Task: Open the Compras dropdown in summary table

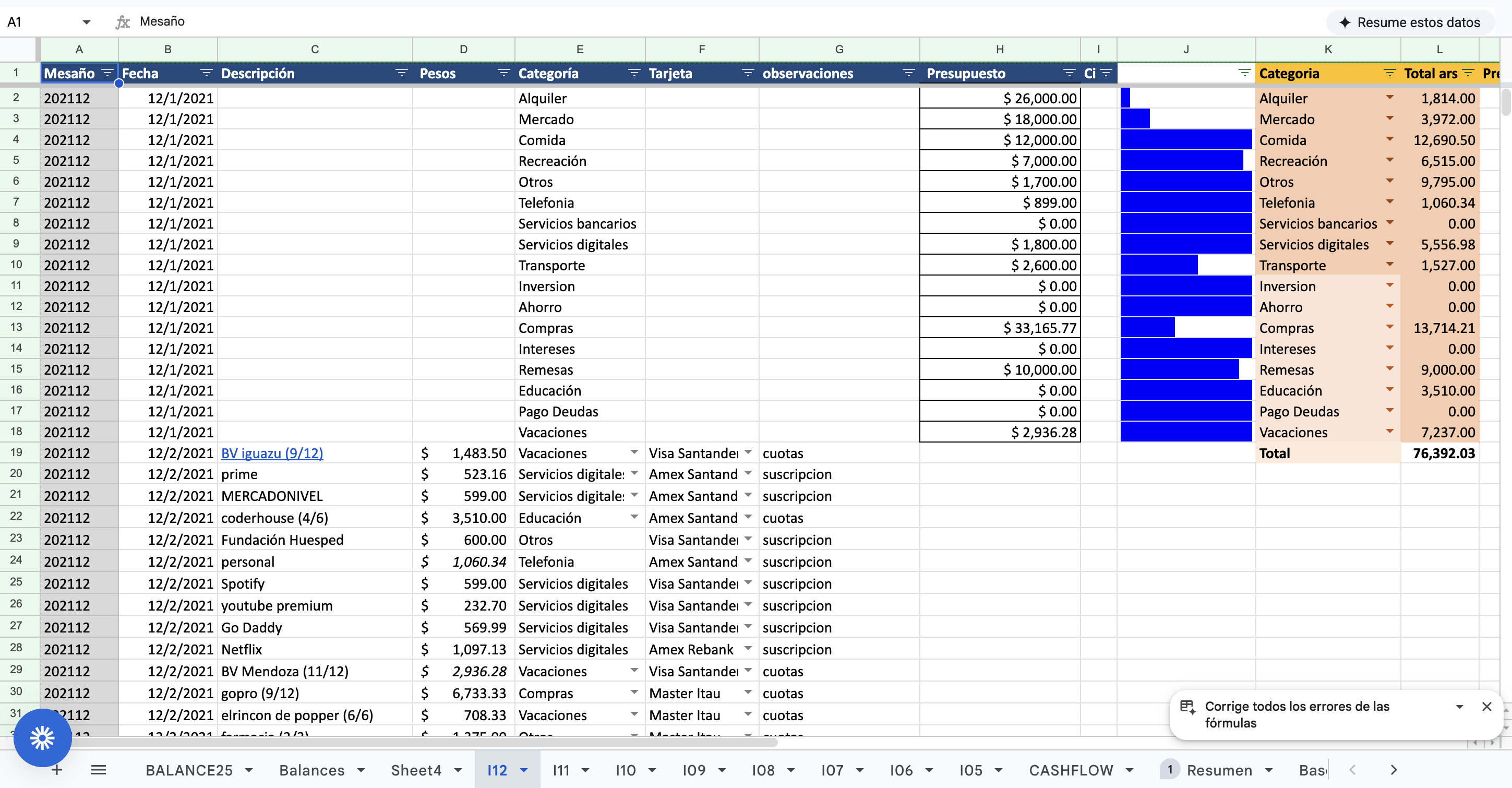Action: pos(1389,327)
